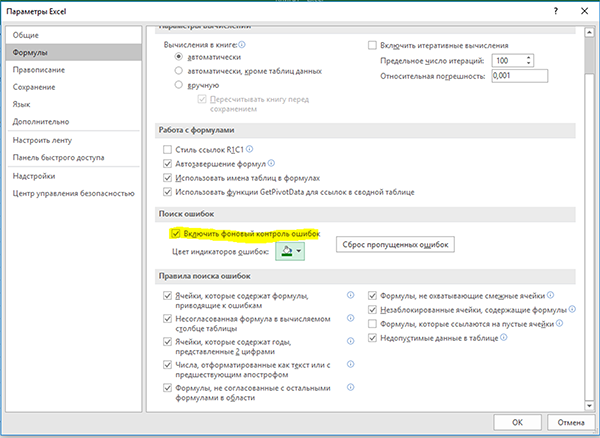
Task: Toggle GetPivotData functions checkbox
Action: (x=167, y=192)
